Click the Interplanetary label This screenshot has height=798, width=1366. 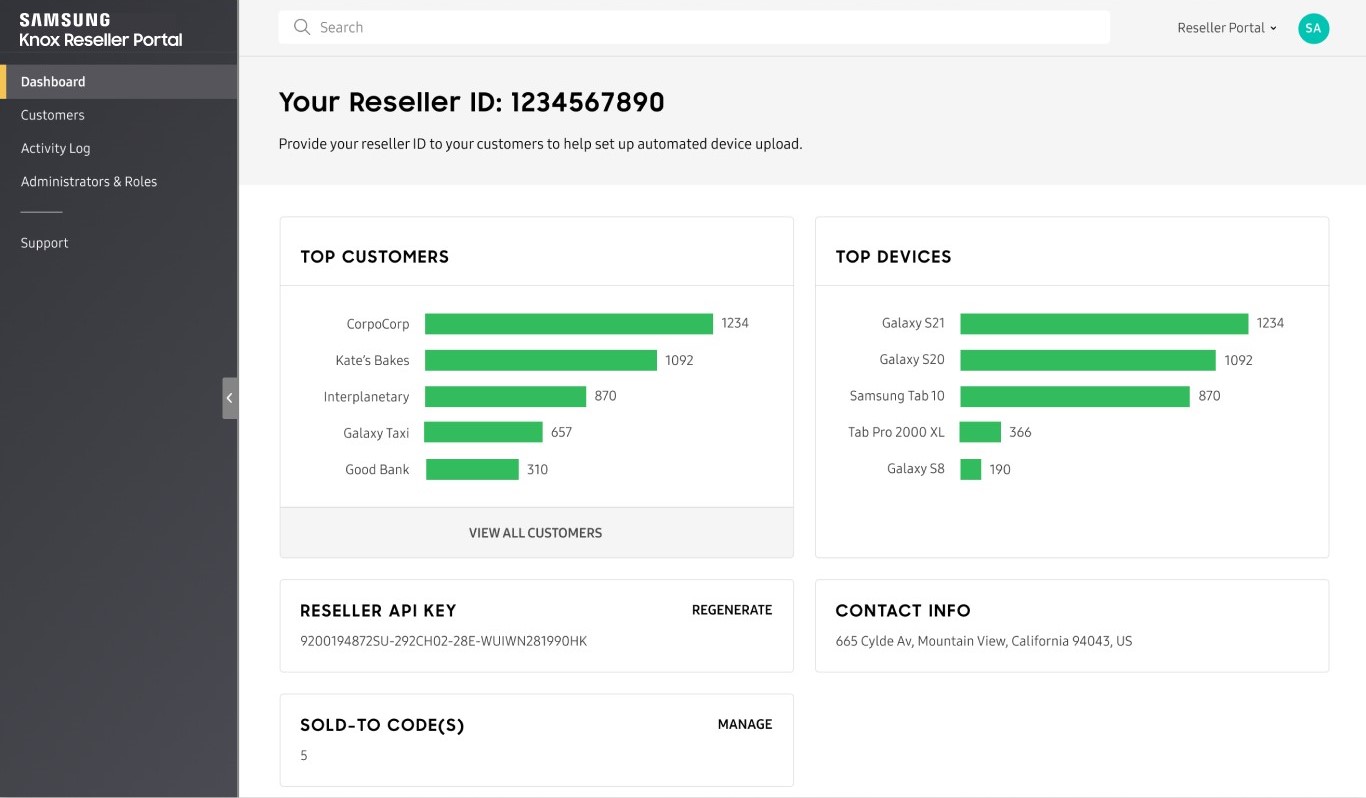point(366,397)
